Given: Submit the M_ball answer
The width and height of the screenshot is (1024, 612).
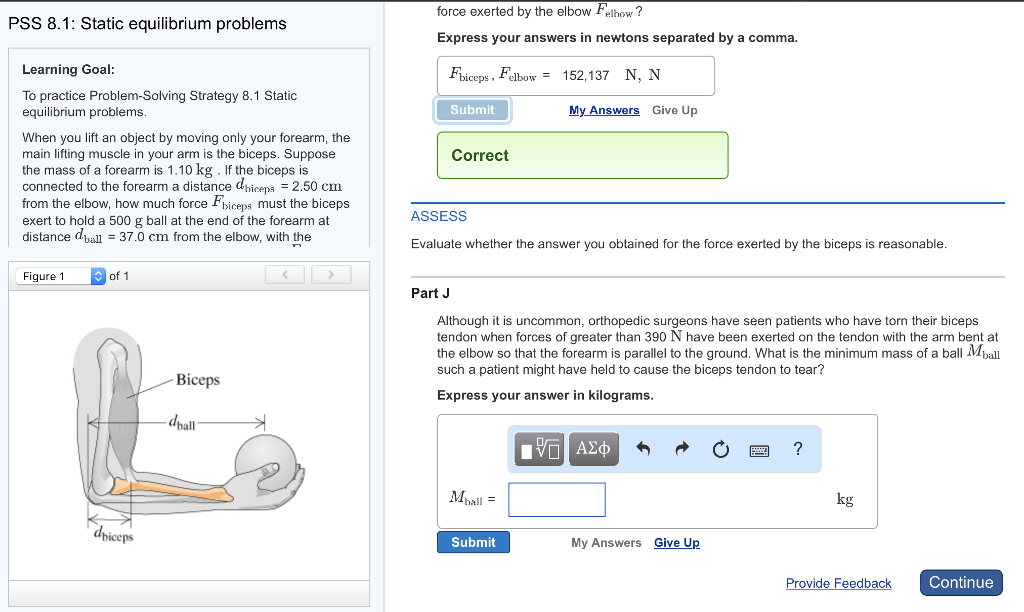Looking at the screenshot, I should 473,541.
